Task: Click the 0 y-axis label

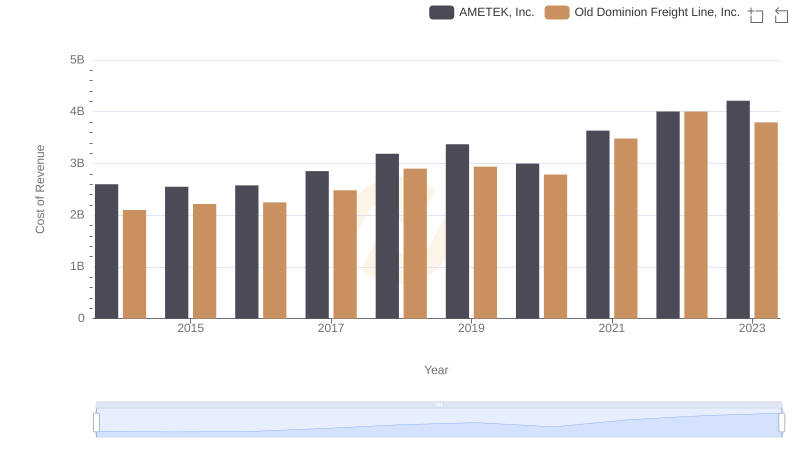Action: pos(81,318)
